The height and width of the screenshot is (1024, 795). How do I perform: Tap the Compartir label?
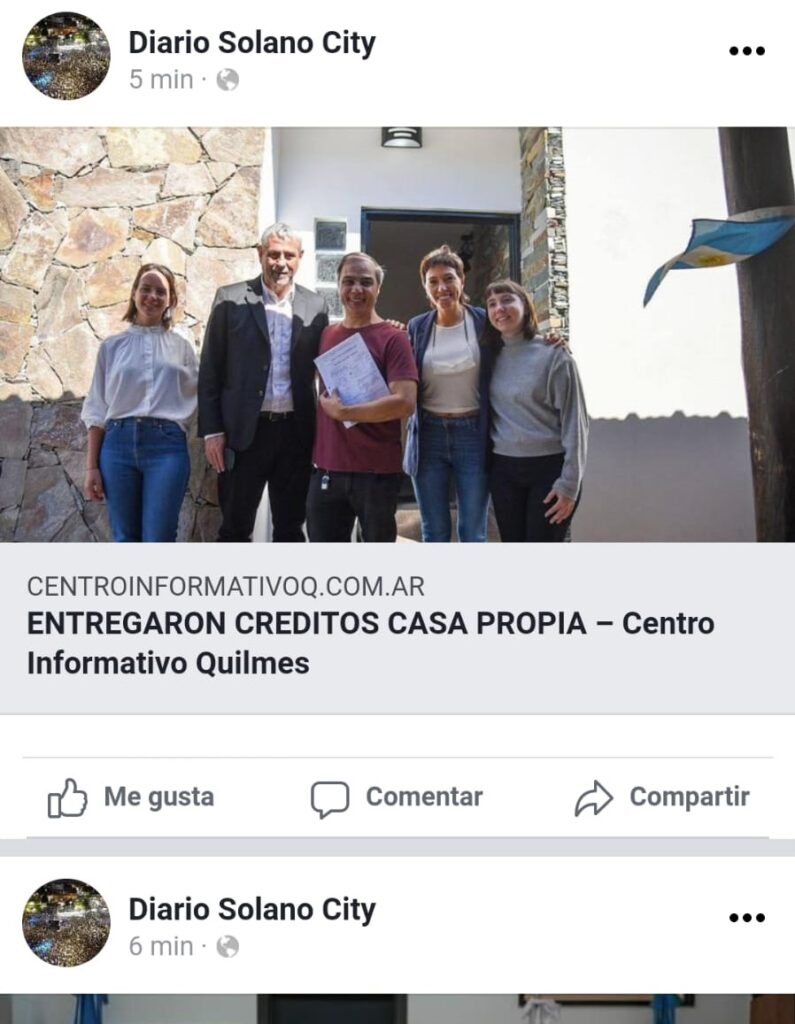689,797
